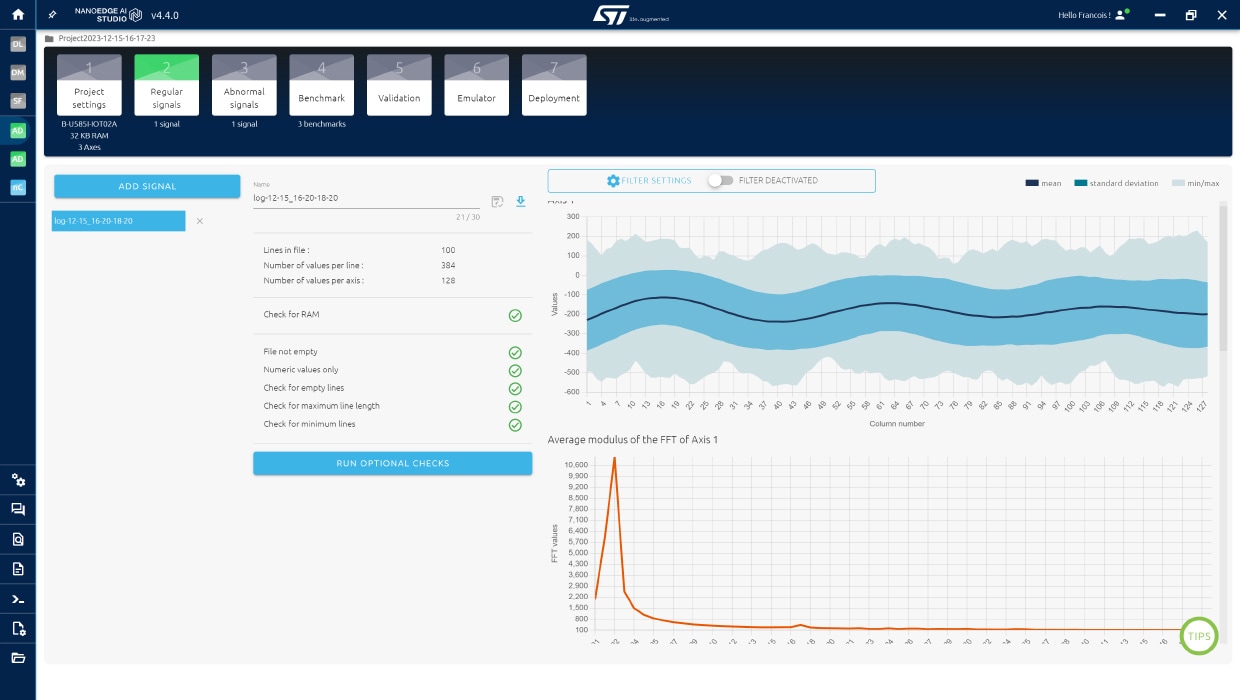This screenshot has width=1240, height=700.
Task: Remove signal log-12-15_16-20-18-20 with the X
Action: coord(199,221)
